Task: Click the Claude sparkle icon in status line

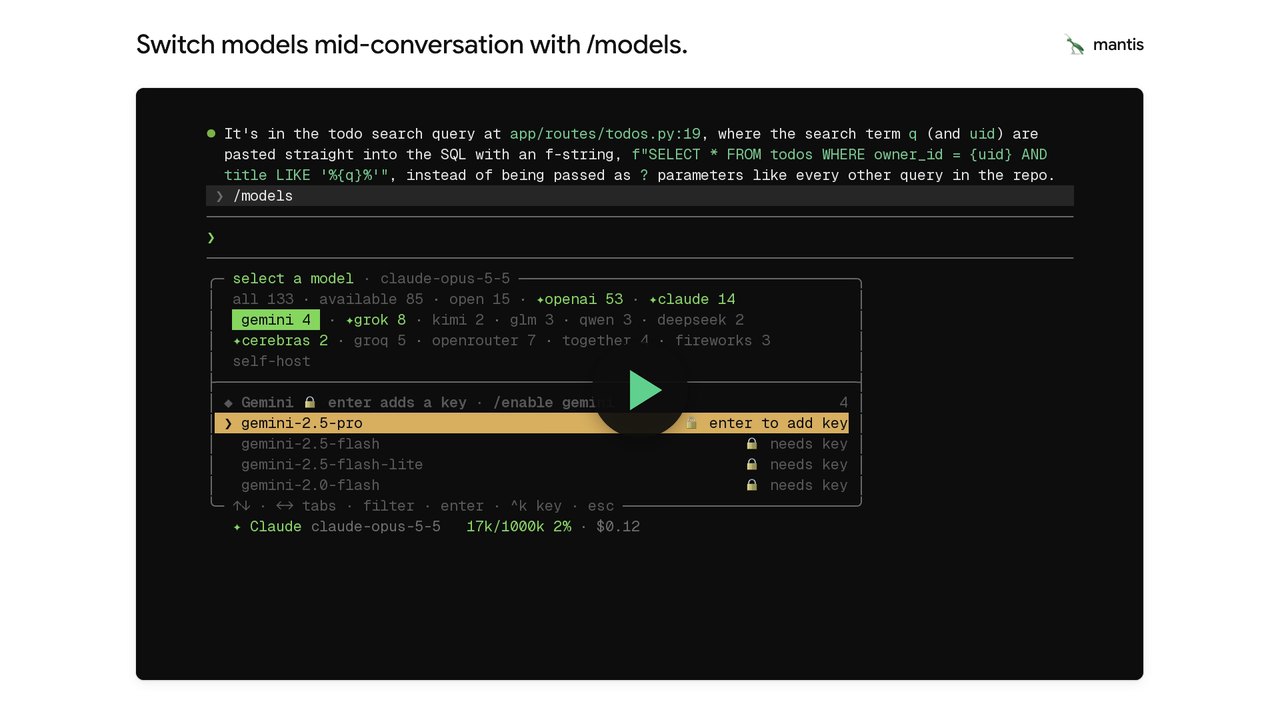Action: click(x=237, y=527)
